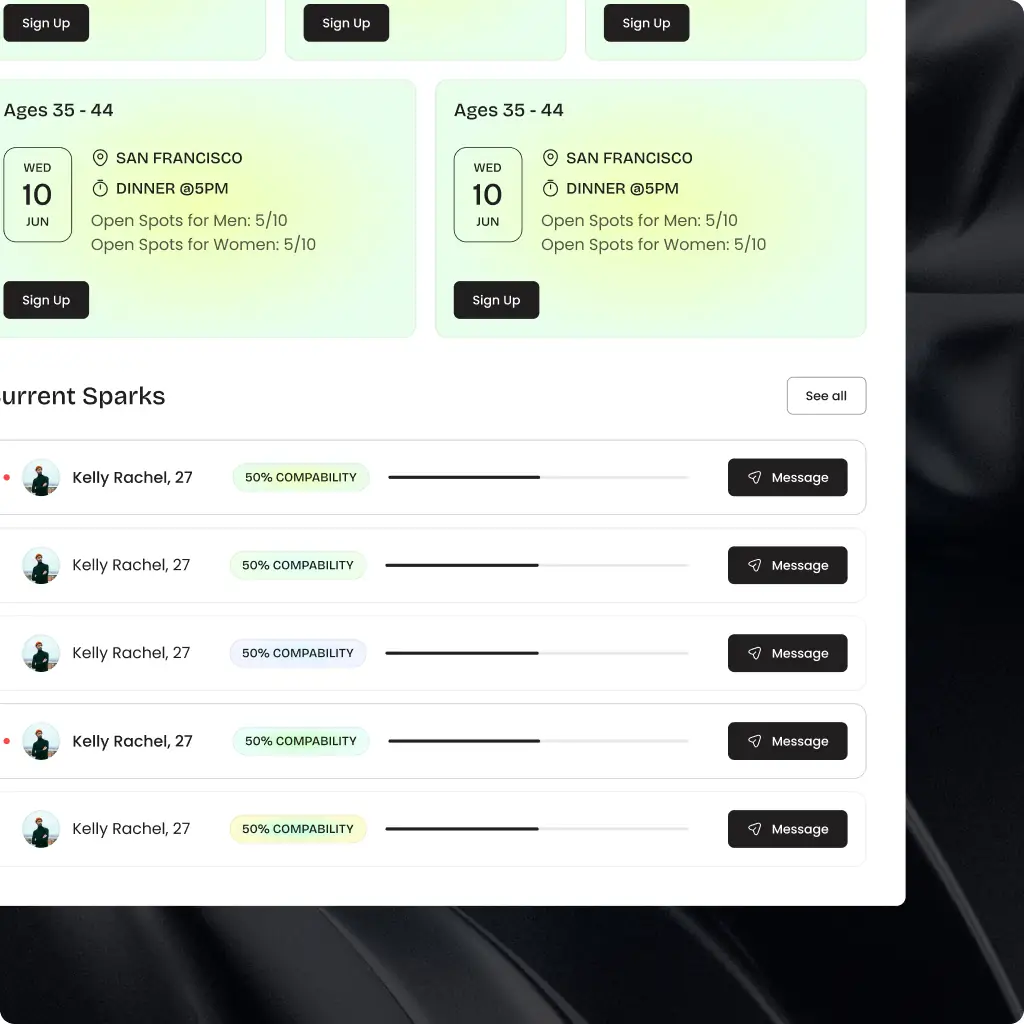Image resolution: width=1024 pixels, height=1024 pixels.
Task: Click Kelly Rachel, 27 name in second row
Action: click(x=131, y=565)
